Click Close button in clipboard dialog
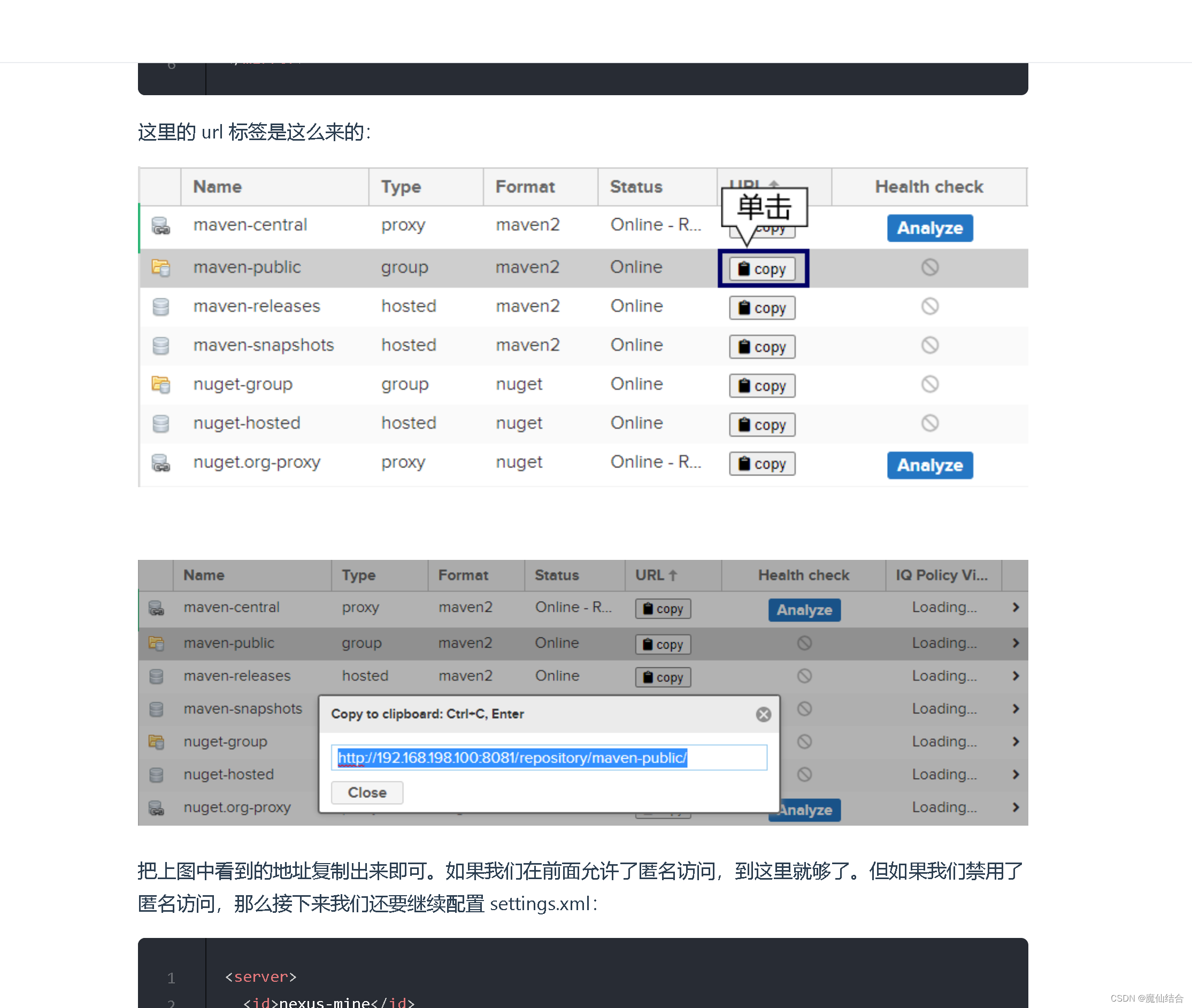The width and height of the screenshot is (1192, 1008). 367,792
